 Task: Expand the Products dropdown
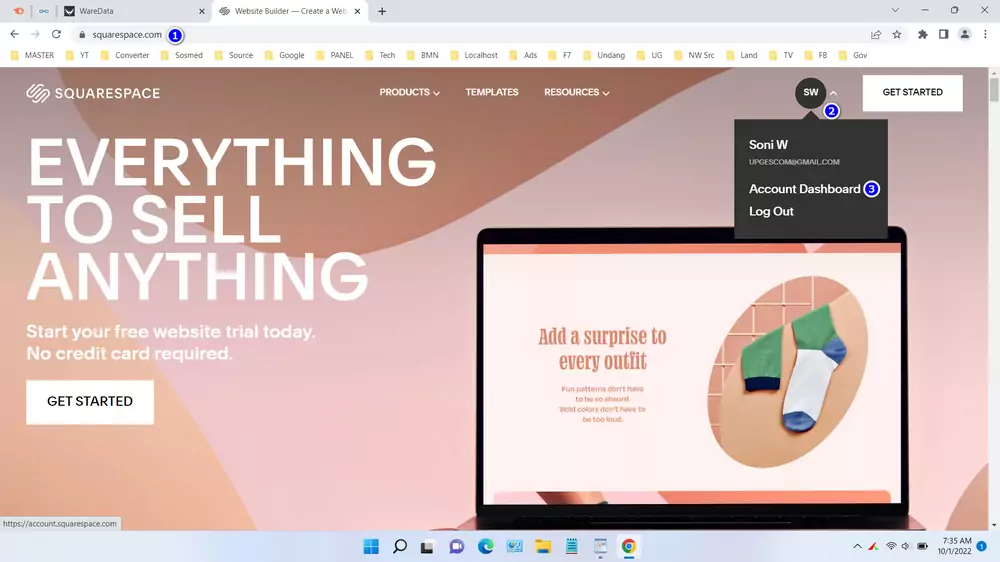(409, 92)
